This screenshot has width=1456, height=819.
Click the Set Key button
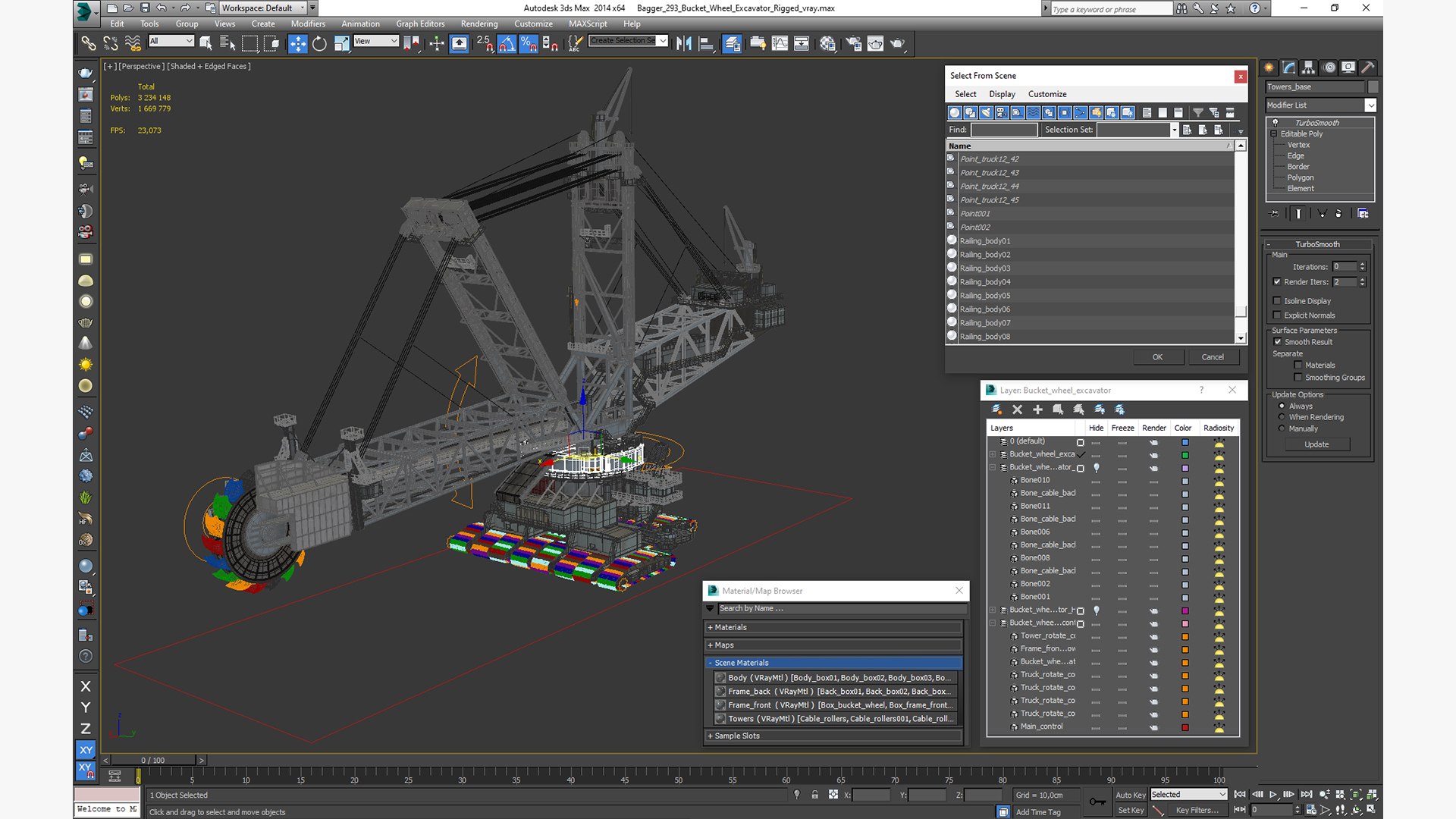point(1130,810)
